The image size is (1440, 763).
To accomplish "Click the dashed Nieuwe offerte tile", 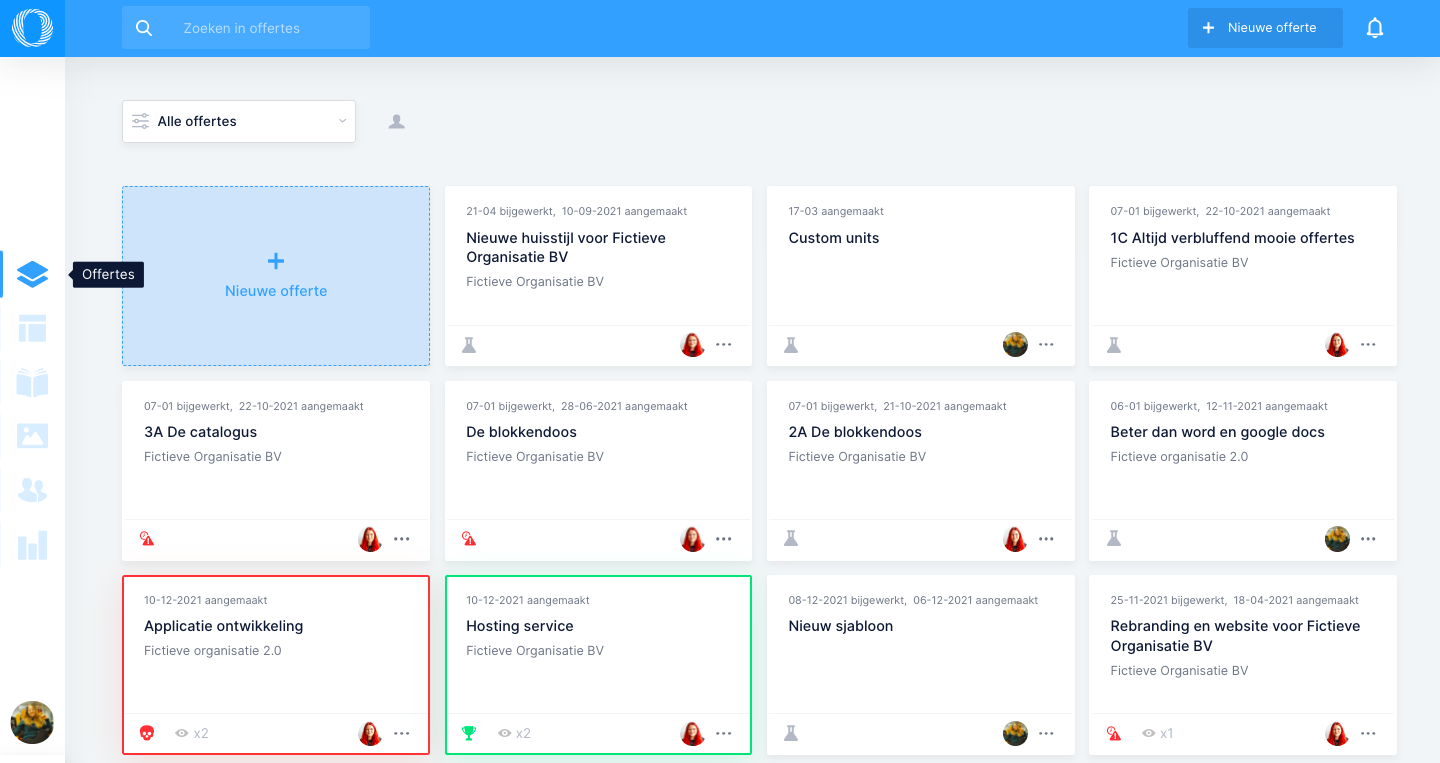I will coord(276,276).
